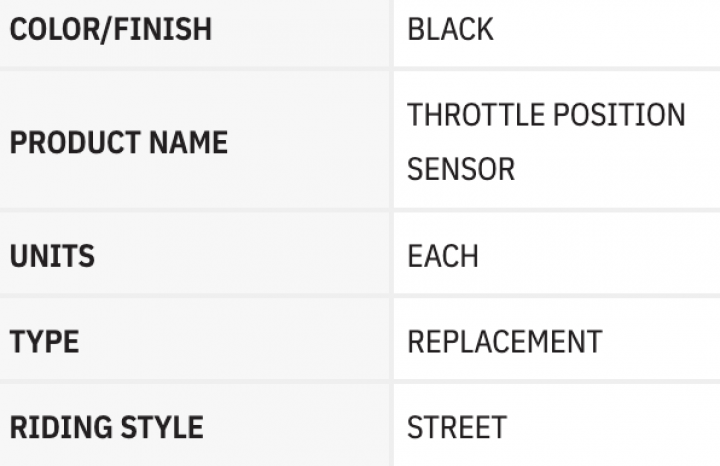This screenshot has height=466, width=720.
Task: Select the word STYLE in bottom label
Action: point(162,427)
